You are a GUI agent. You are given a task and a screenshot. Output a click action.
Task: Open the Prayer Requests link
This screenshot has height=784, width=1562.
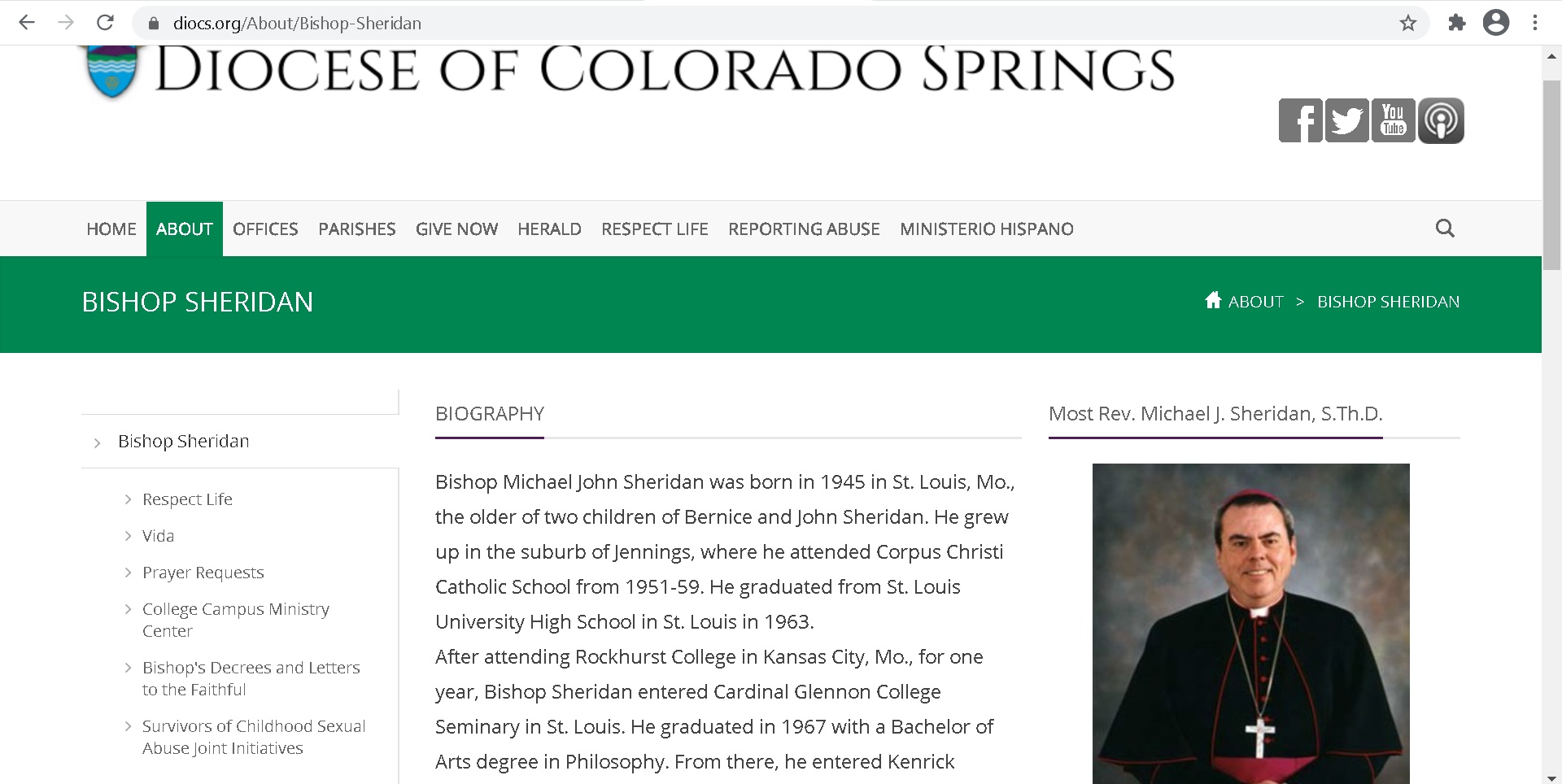coord(203,572)
